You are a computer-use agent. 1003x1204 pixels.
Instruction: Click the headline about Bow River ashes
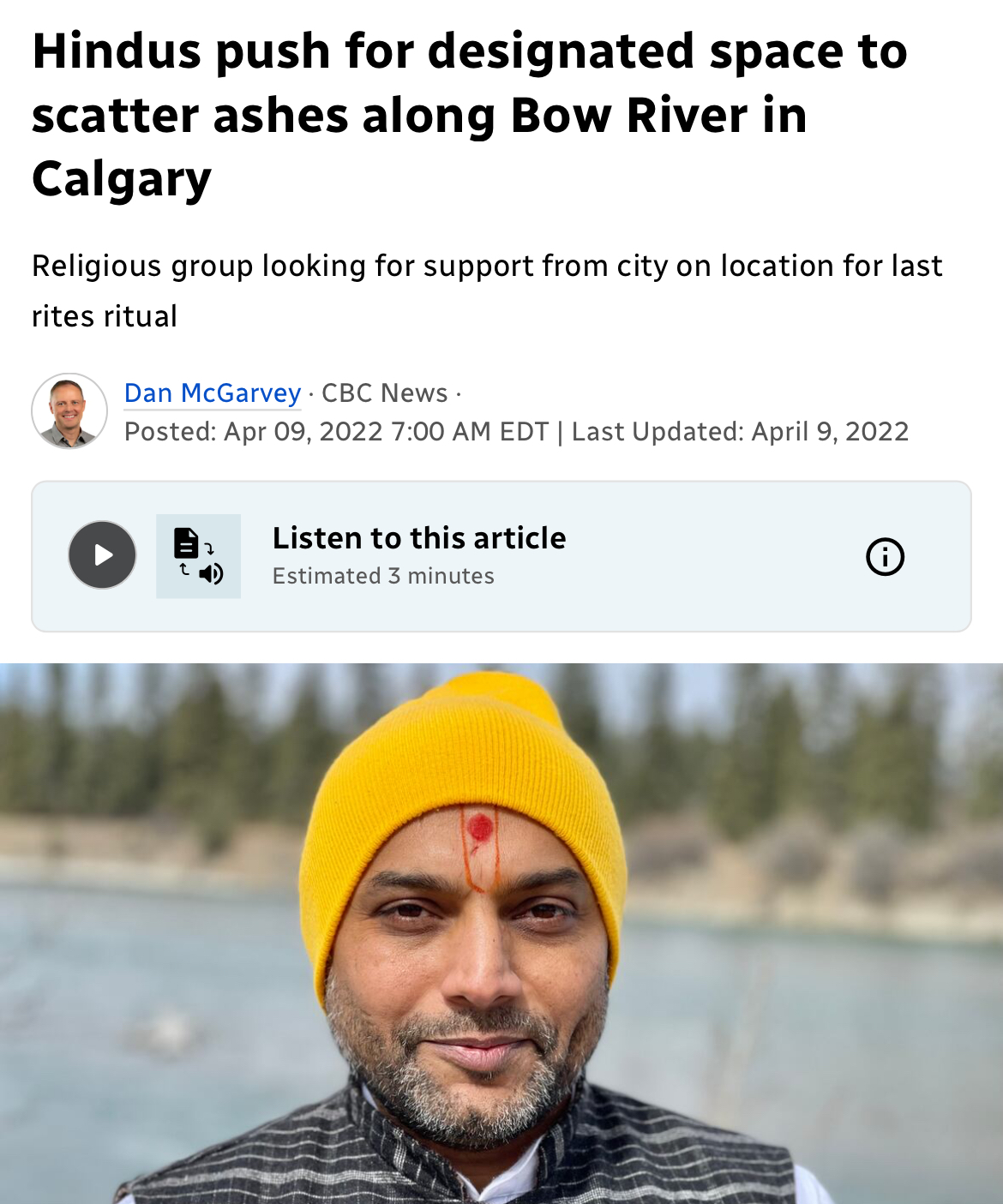point(469,115)
